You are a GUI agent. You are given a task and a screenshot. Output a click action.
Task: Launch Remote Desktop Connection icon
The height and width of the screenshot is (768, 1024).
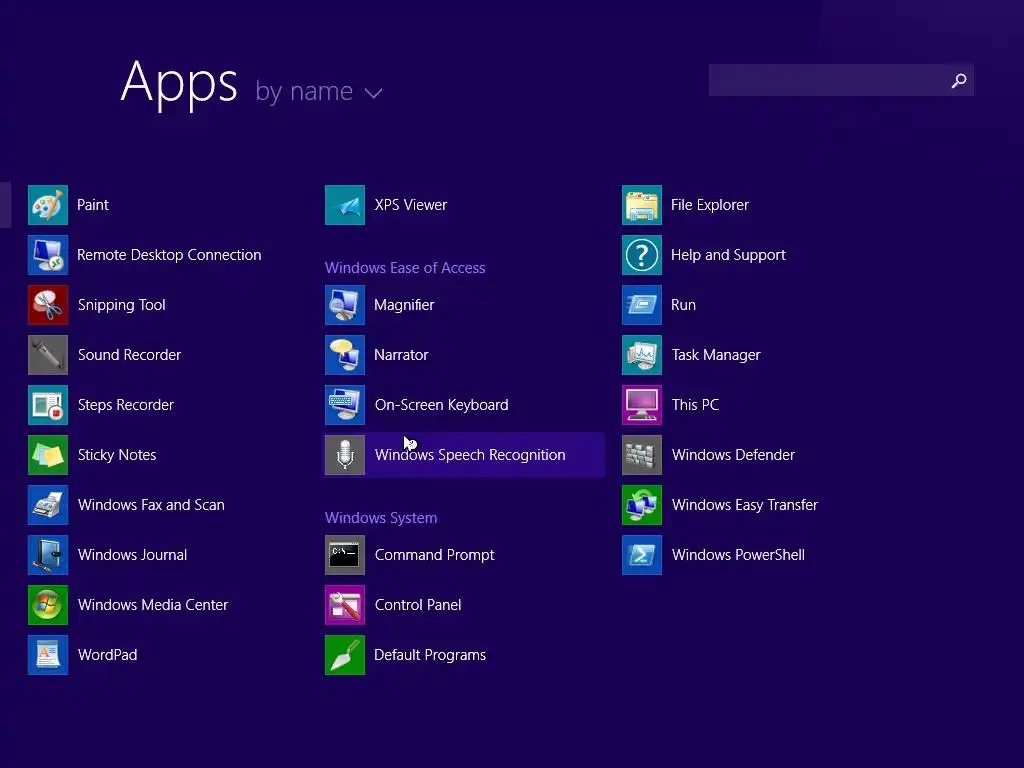(x=48, y=255)
